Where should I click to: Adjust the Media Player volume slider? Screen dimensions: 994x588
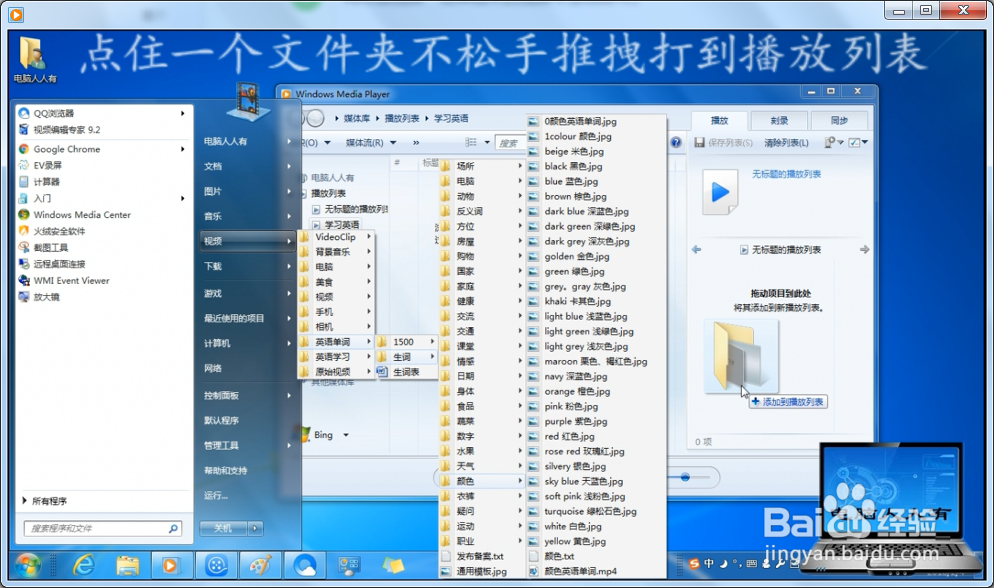tap(685, 477)
